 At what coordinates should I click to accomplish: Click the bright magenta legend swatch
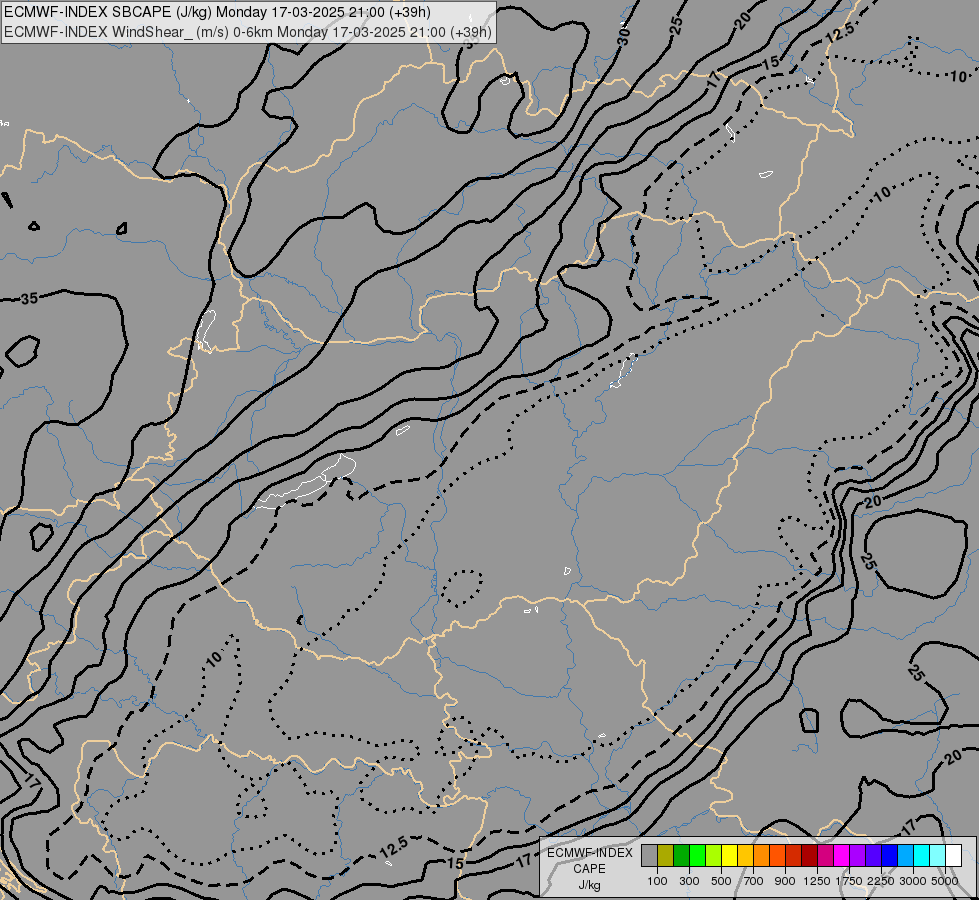842,855
